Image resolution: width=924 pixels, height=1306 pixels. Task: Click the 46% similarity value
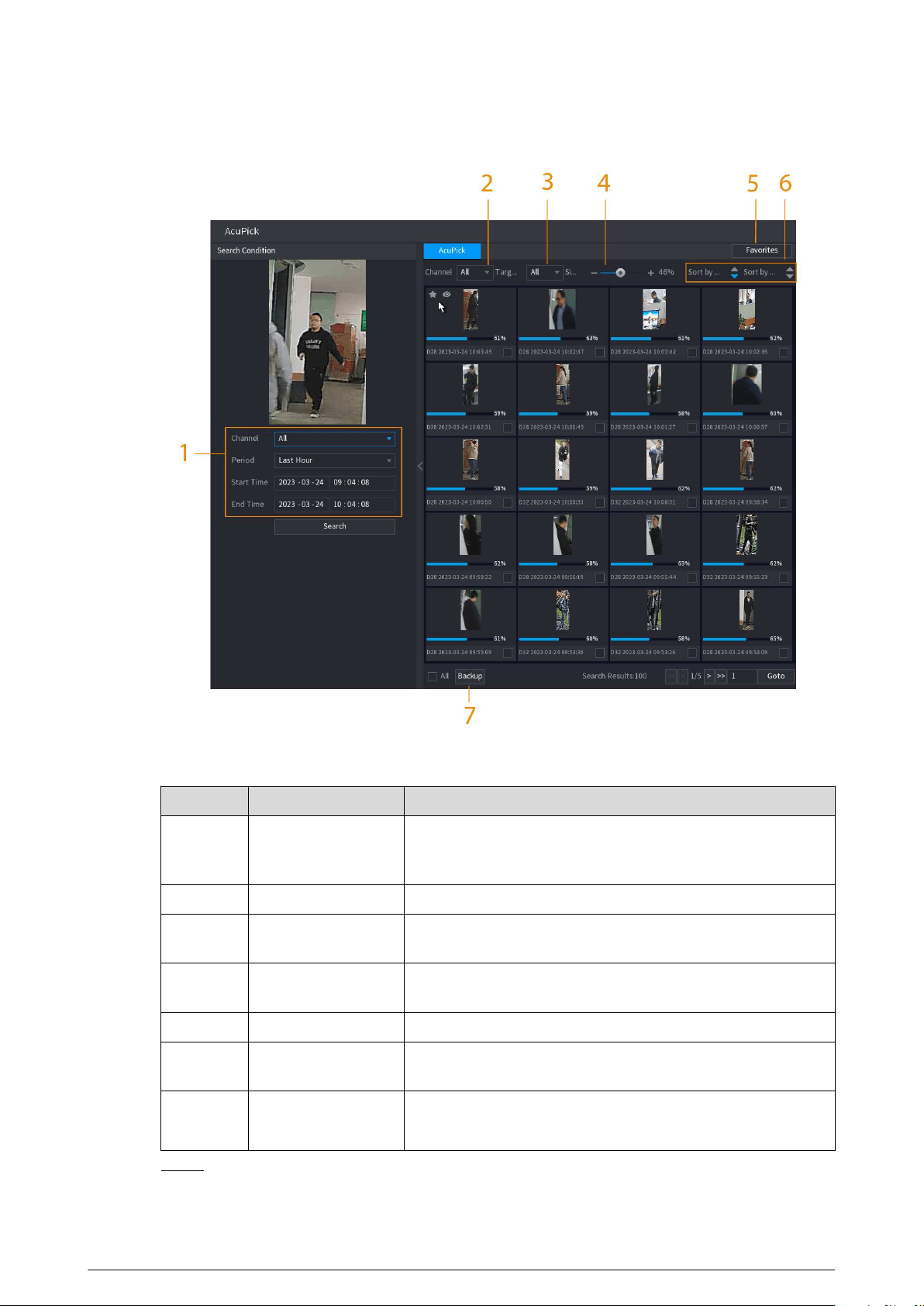(666, 273)
